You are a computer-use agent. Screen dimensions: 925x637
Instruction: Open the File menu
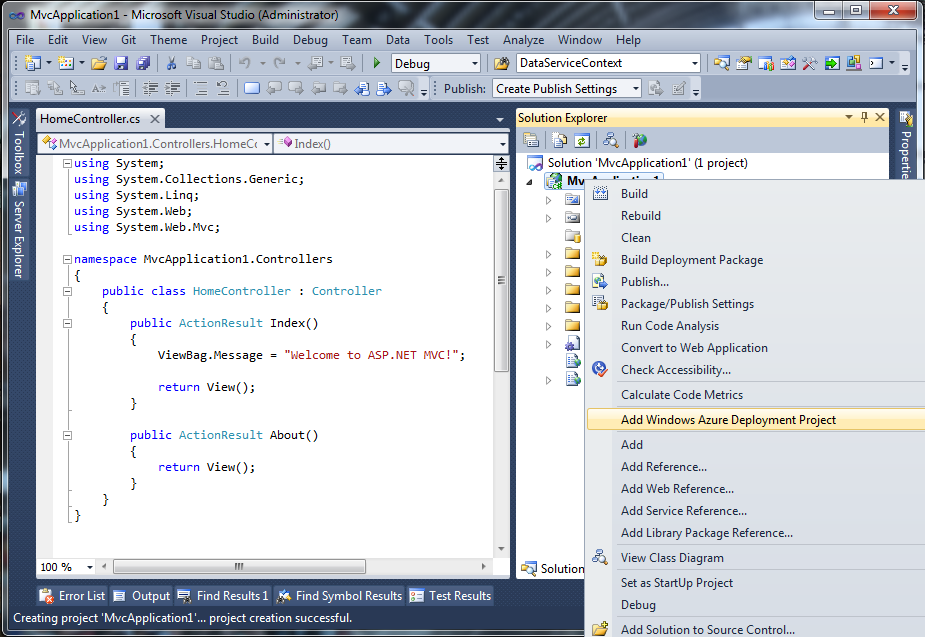pyautogui.click(x=25, y=40)
